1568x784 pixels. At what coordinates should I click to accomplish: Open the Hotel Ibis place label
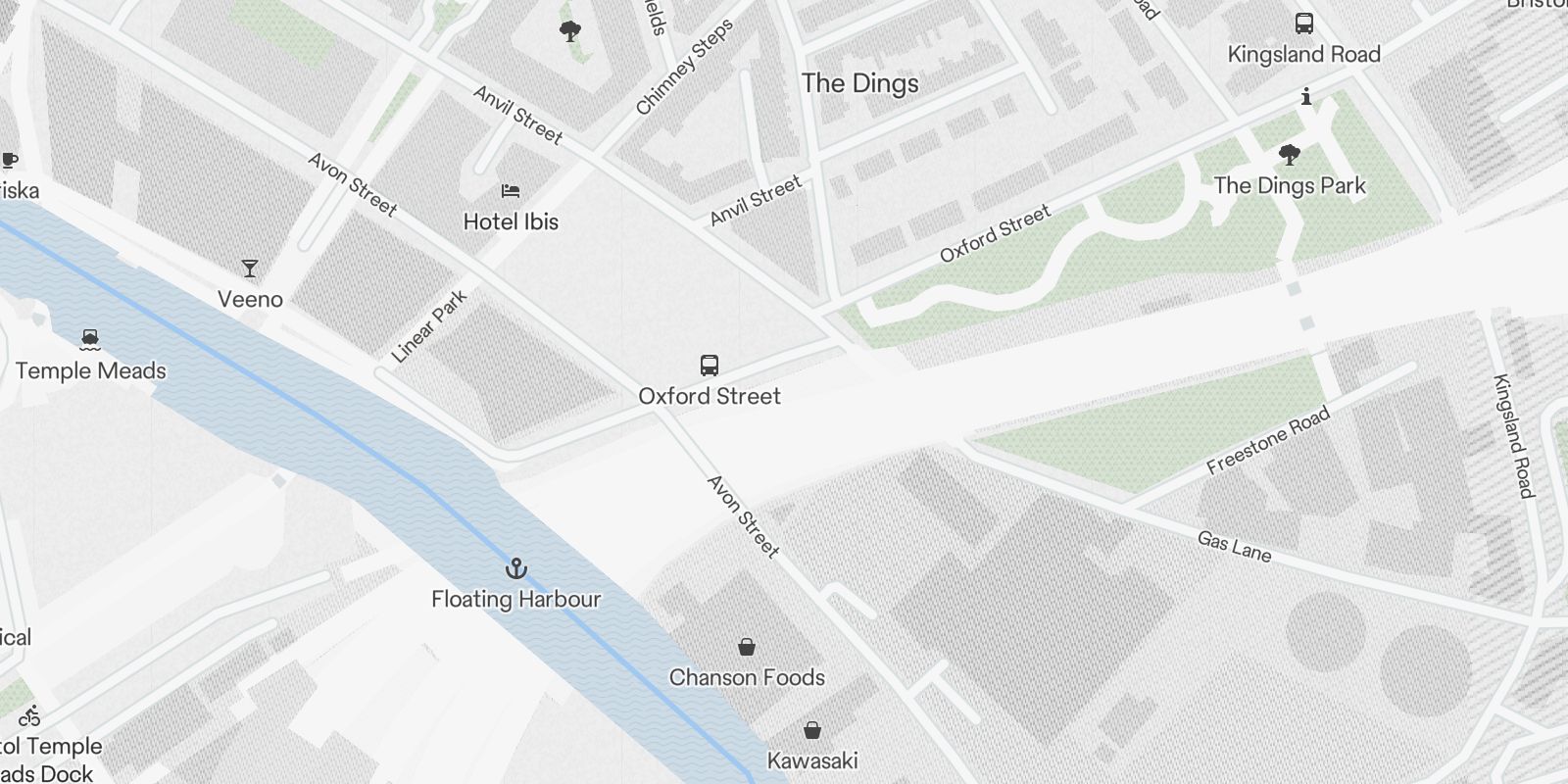pyautogui.click(x=511, y=221)
